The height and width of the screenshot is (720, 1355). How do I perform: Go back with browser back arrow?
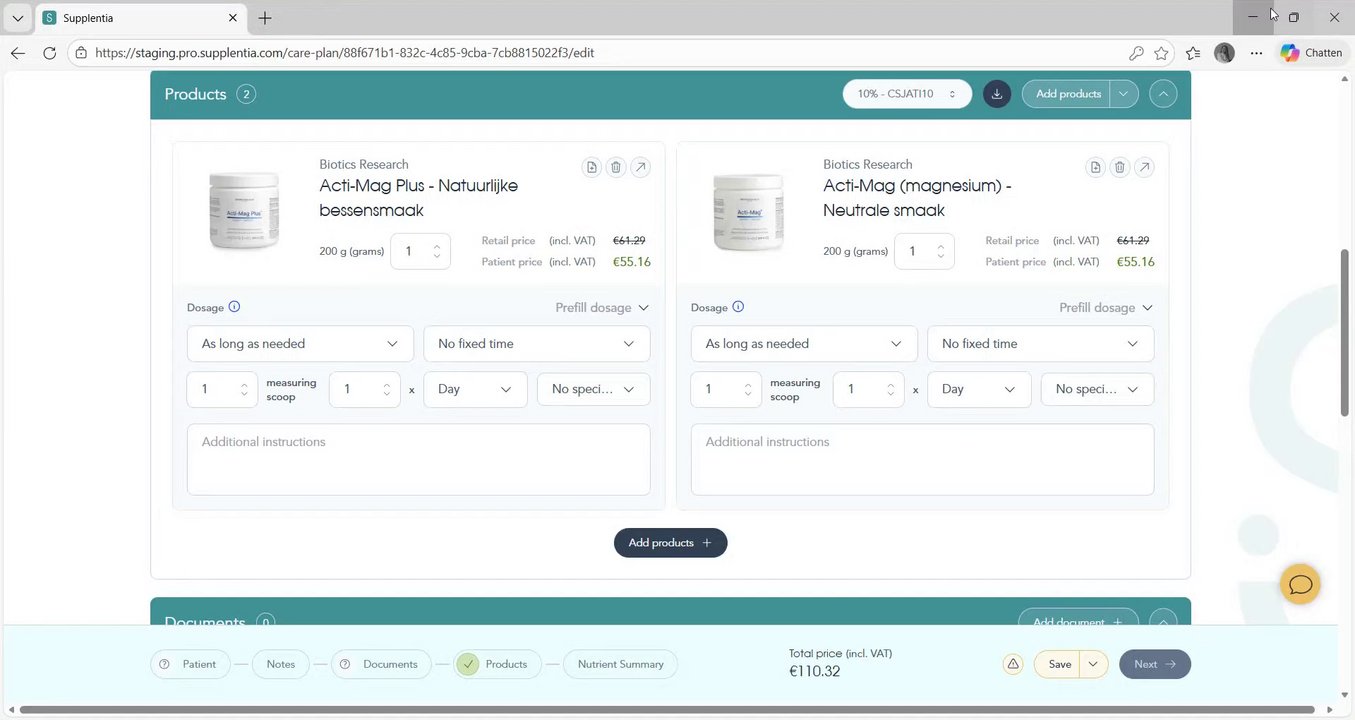[x=18, y=53]
